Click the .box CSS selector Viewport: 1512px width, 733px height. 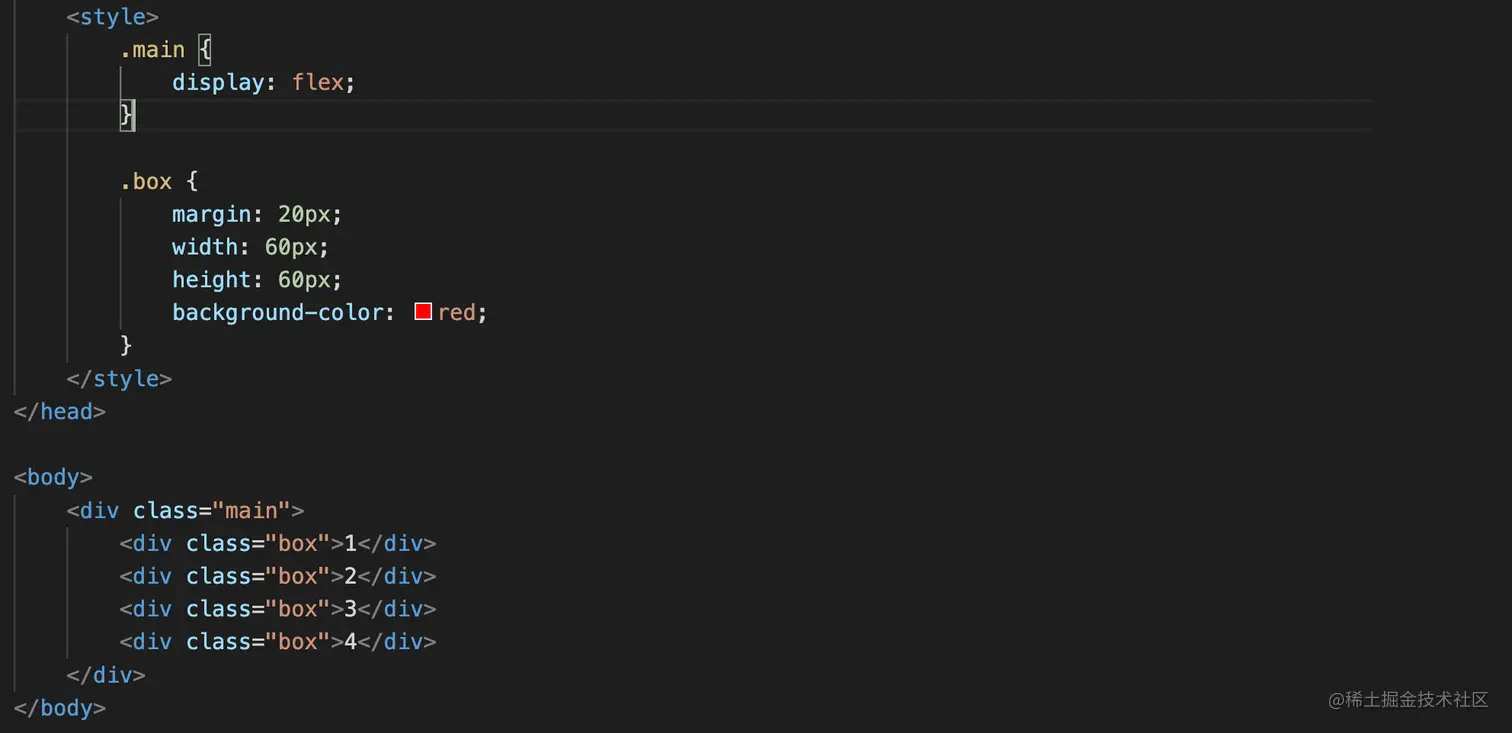[146, 181]
